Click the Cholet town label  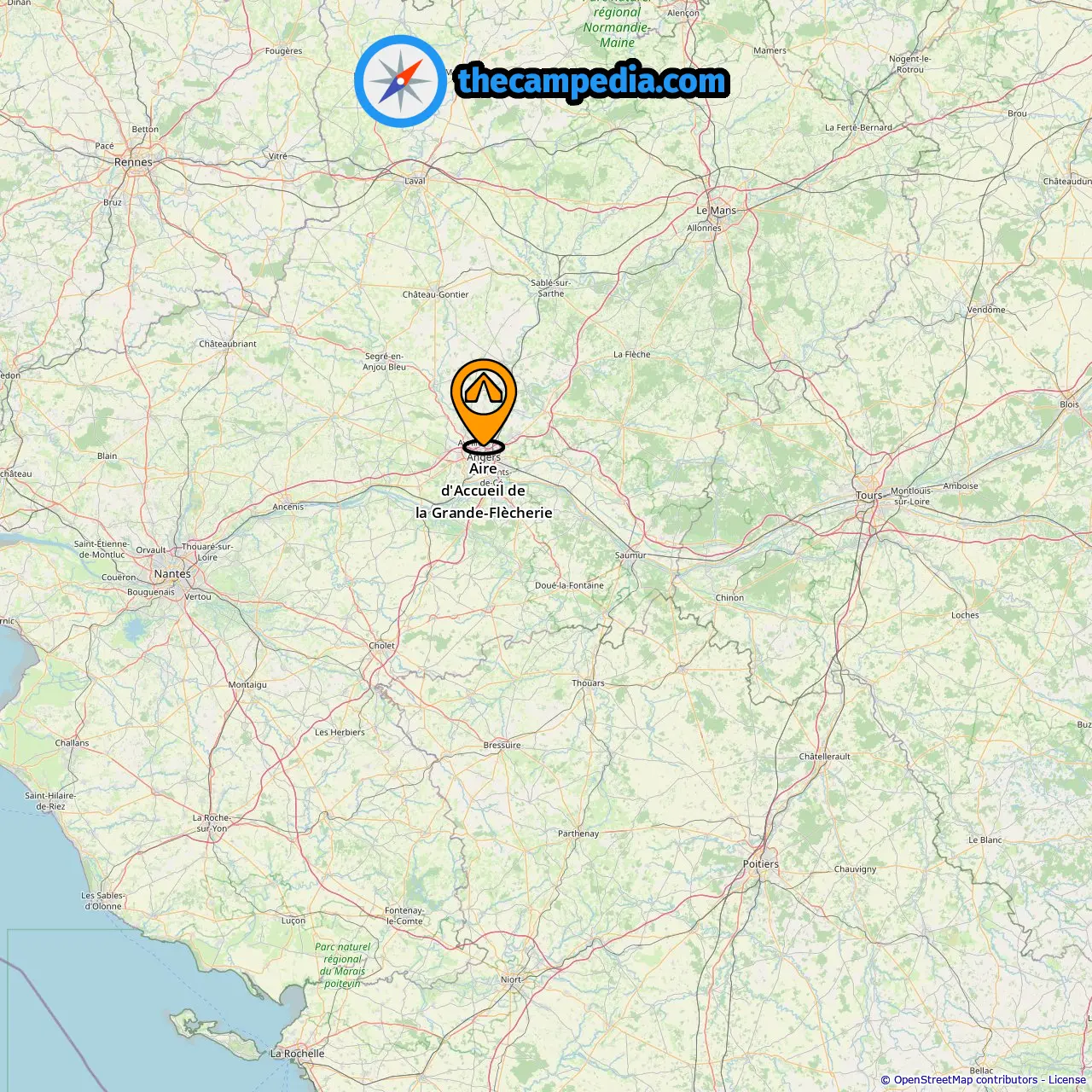(x=381, y=646)
